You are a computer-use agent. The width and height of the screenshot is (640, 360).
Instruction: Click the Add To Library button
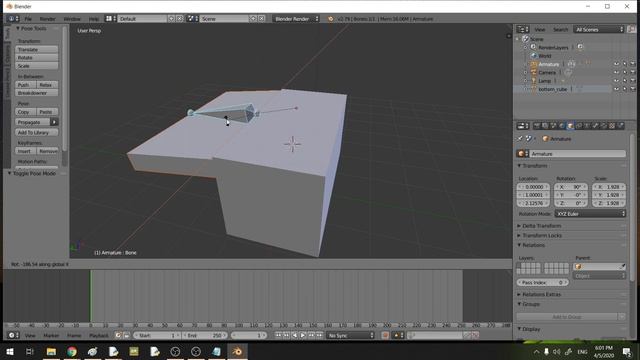click(x=37, y=133)
